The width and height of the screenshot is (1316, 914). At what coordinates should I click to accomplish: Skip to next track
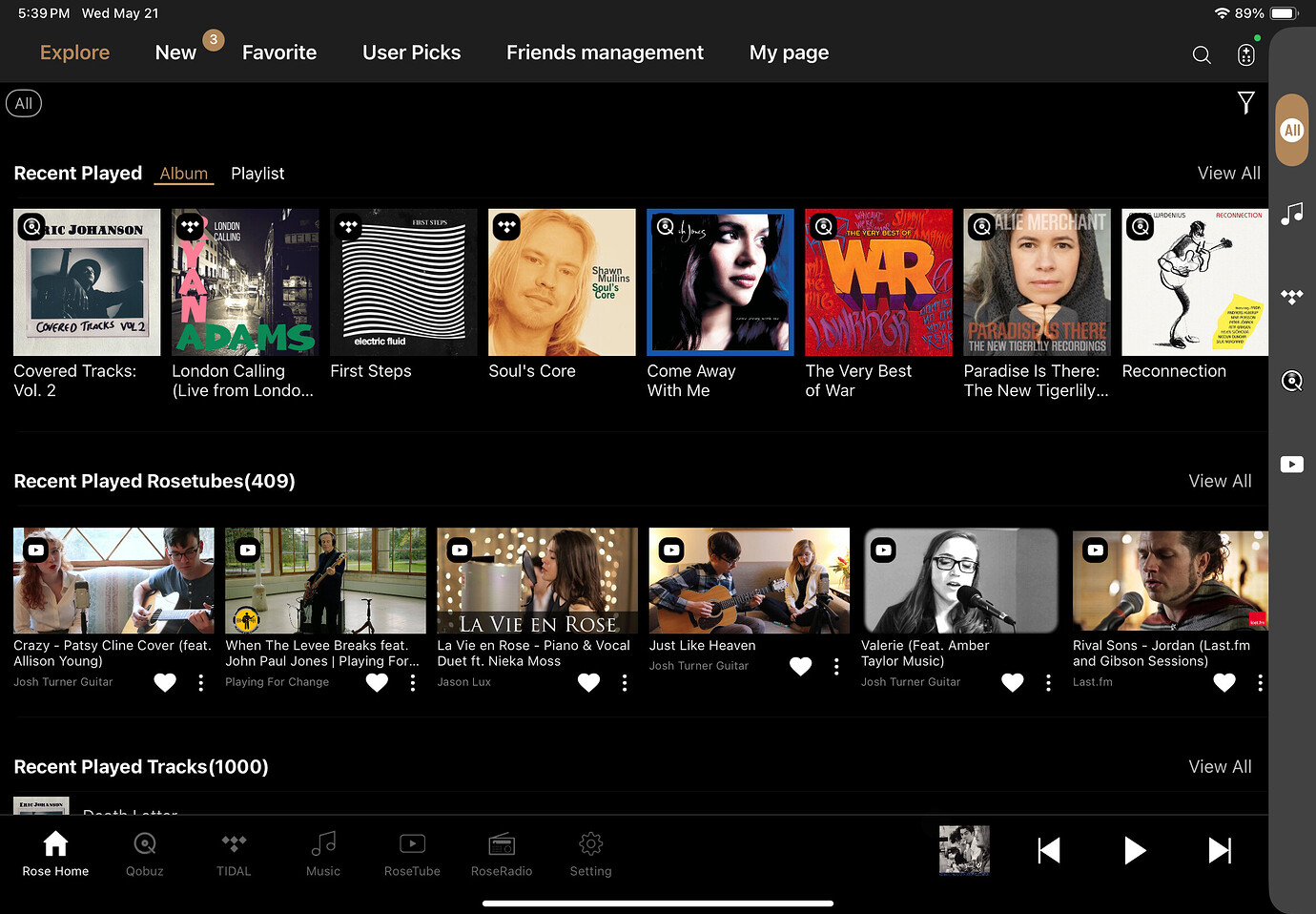tap(1220, 850)
